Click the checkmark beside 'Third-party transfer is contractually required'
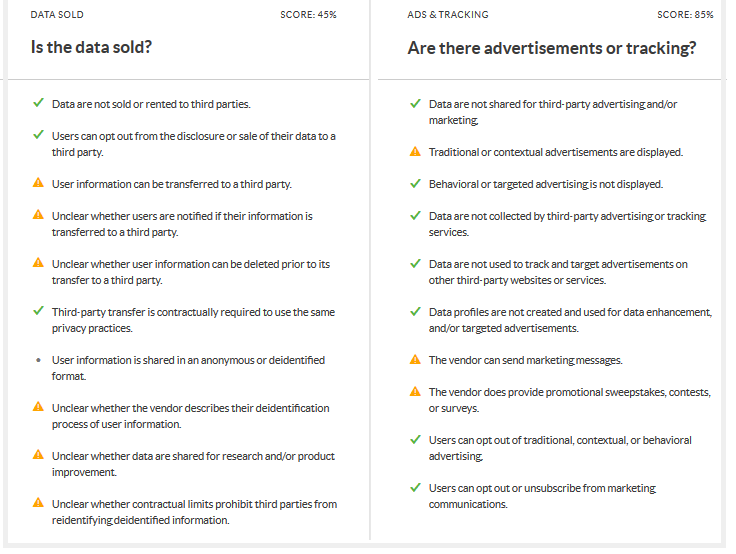The height and width of the screenshot is (554, 736). point(38,311)
